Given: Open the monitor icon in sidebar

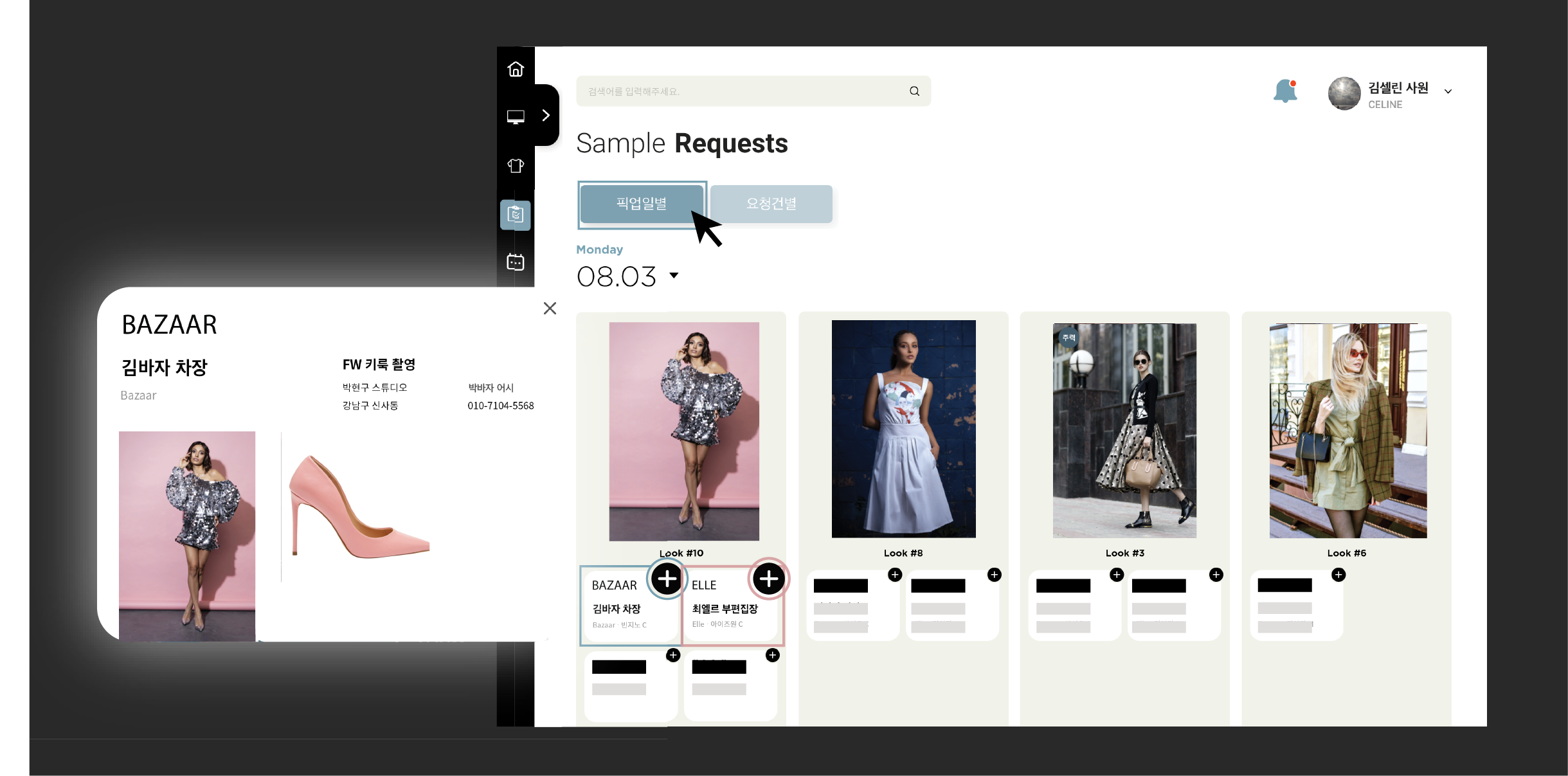Looking at the screenshot, I should [x=516, y=117].
